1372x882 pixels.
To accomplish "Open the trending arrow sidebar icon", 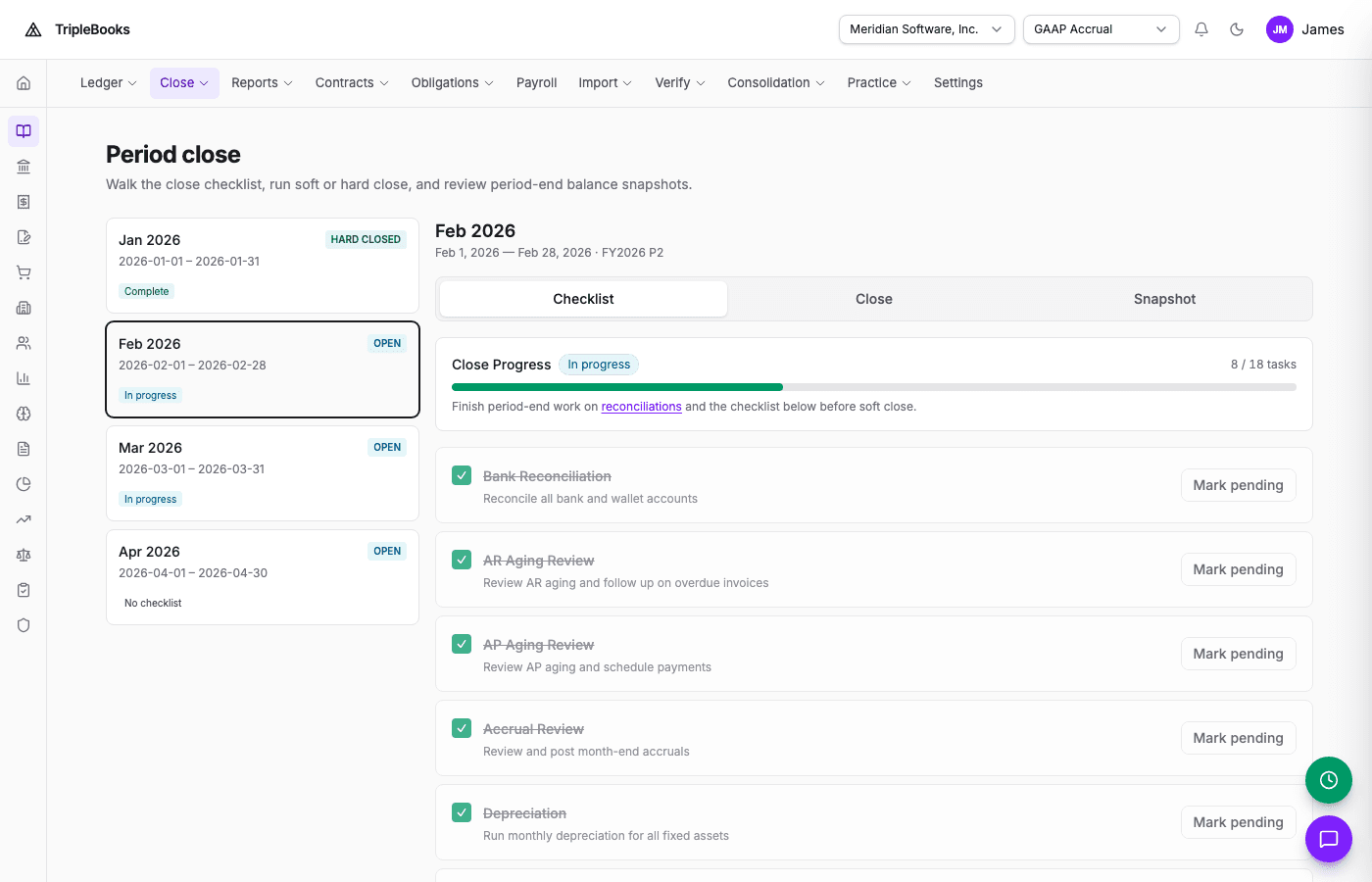I will (x=24, y=519).
